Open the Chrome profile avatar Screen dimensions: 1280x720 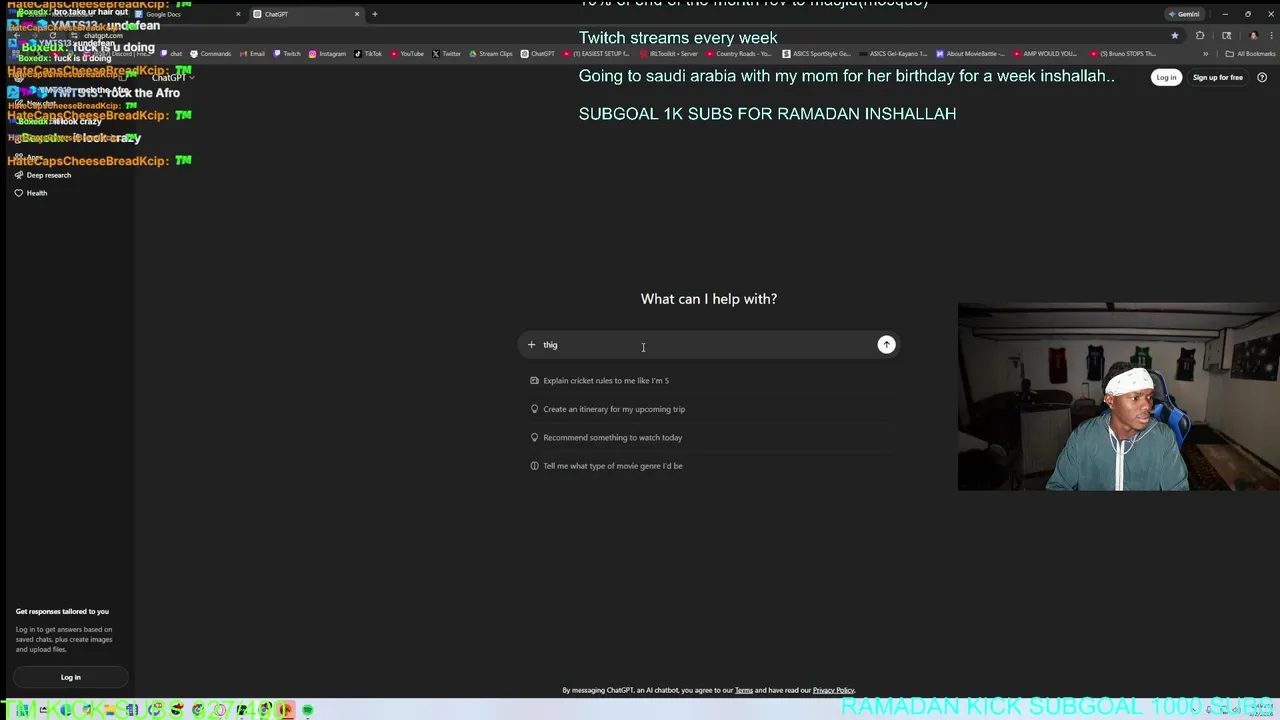pos(1253,36)
